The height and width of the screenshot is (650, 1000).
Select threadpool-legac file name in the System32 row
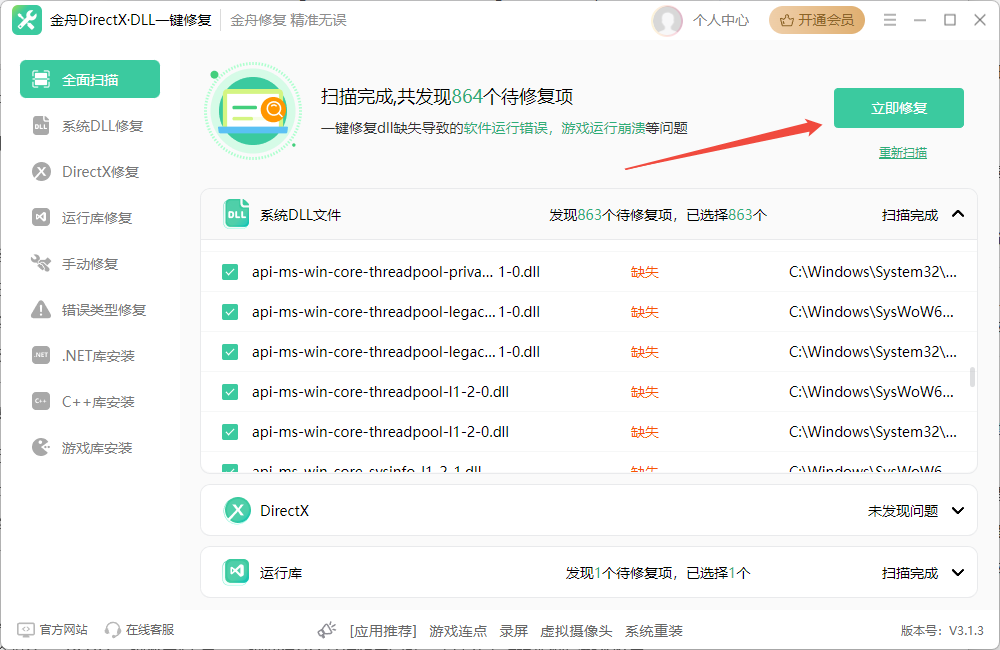coord(396,351)
